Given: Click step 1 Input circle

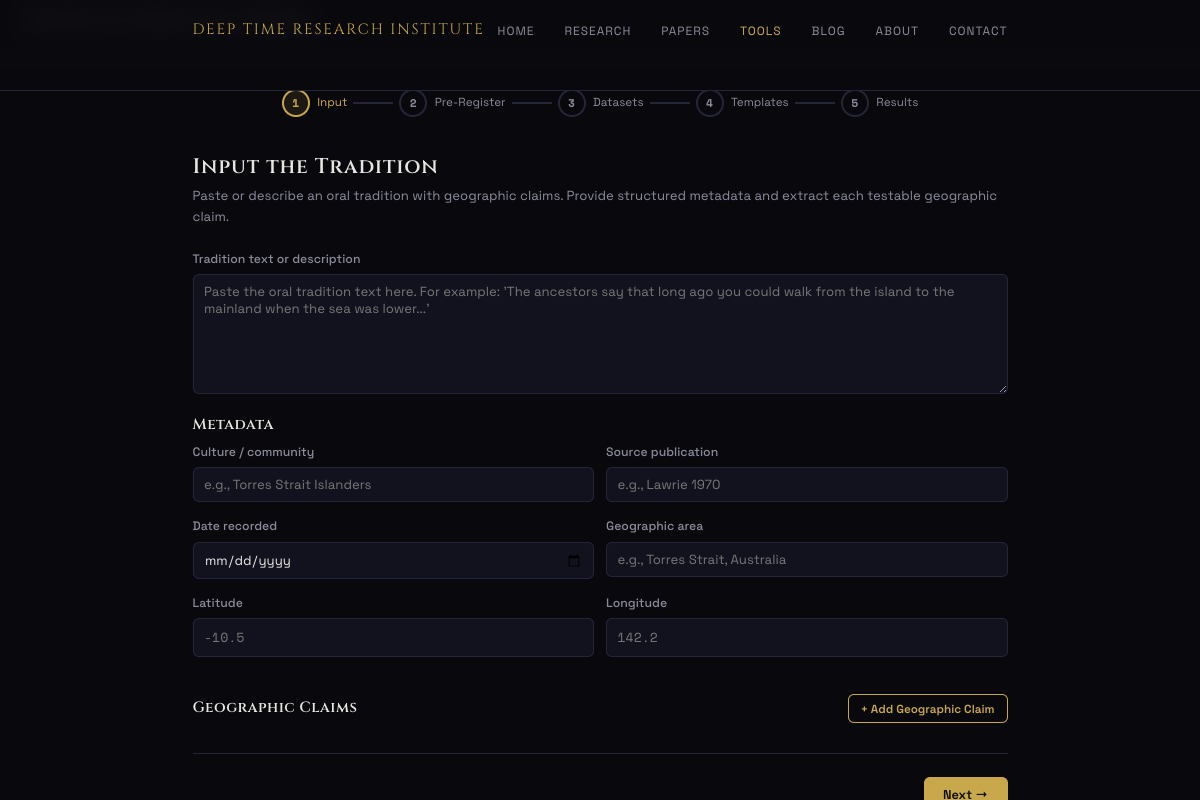Looking at the screenshot, I should tap(295, 103).
